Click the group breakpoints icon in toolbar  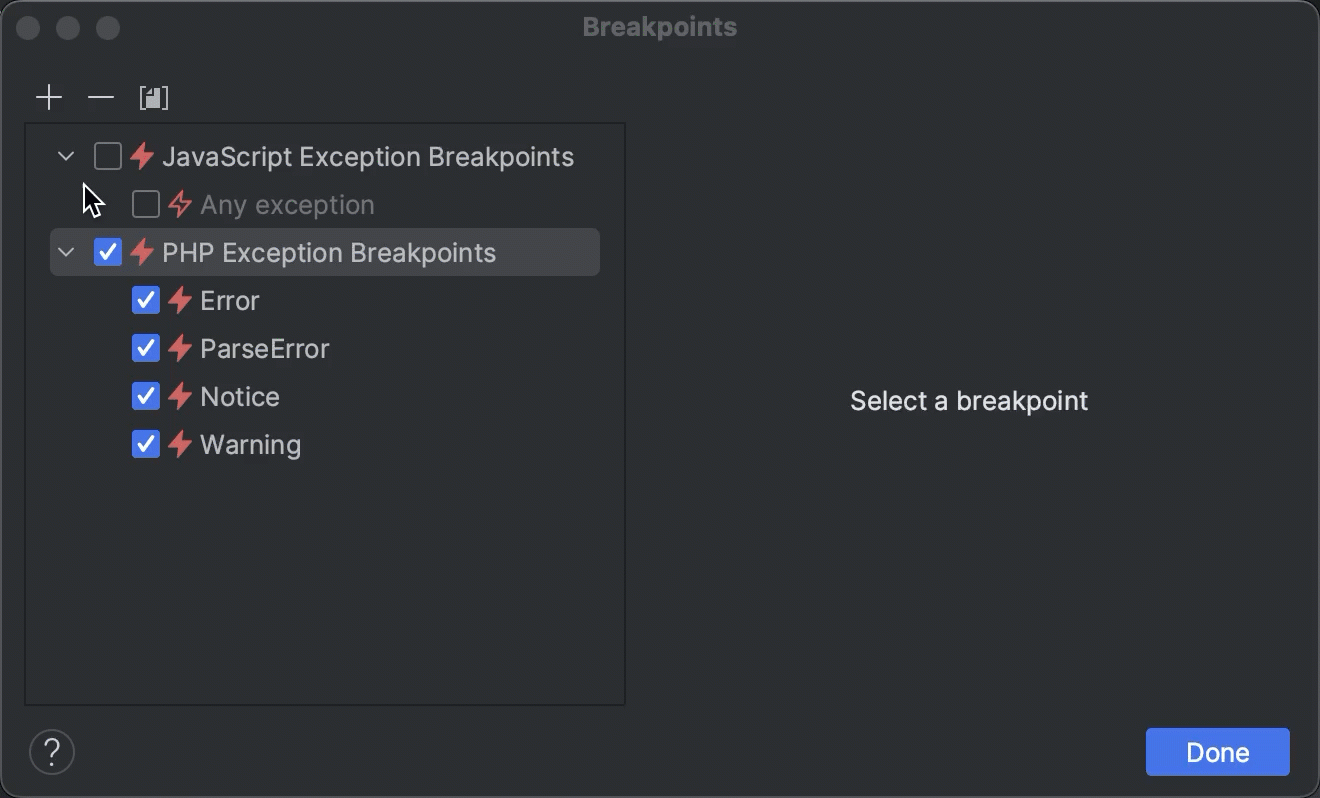(x=155, y=97)
